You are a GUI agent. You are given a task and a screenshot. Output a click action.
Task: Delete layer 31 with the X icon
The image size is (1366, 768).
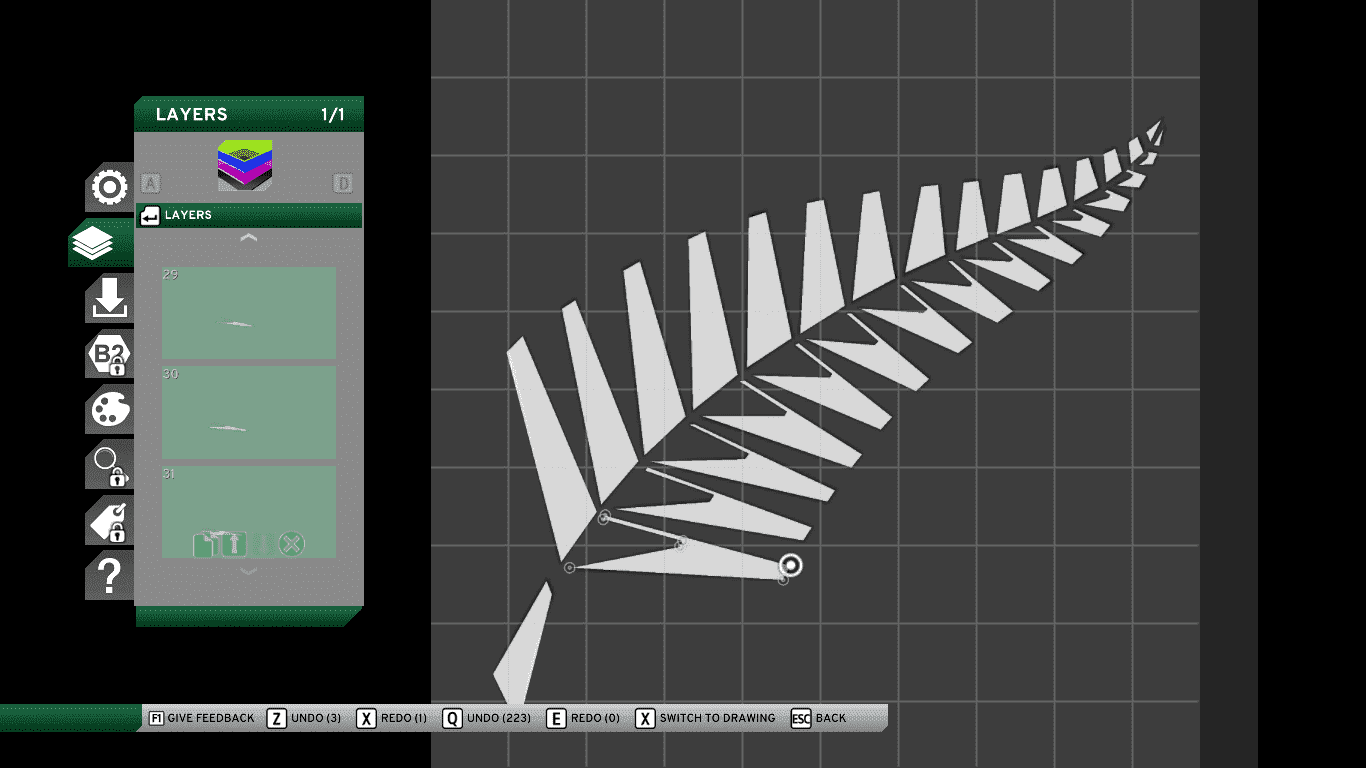(x=292, y=545)
